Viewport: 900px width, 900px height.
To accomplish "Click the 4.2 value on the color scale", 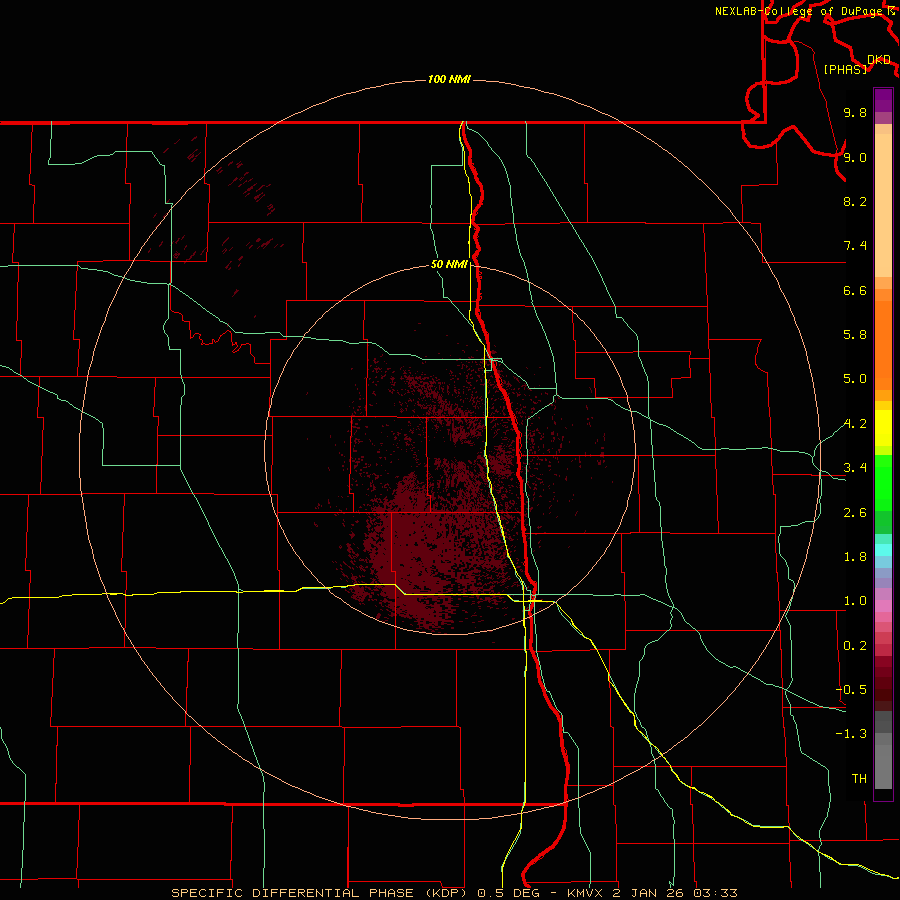I will point(855,424).
